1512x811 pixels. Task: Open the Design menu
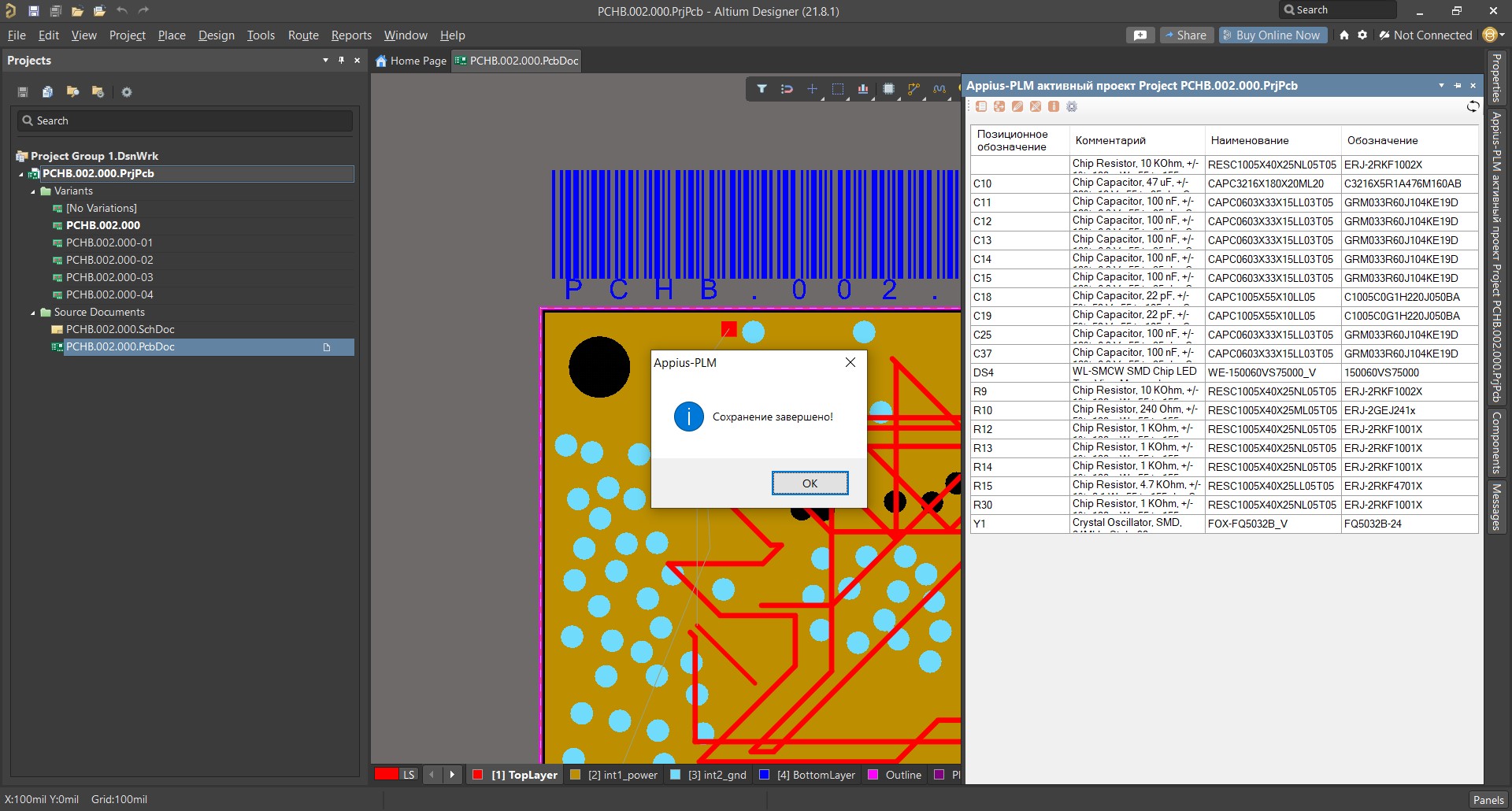click(x=216, y=35)
